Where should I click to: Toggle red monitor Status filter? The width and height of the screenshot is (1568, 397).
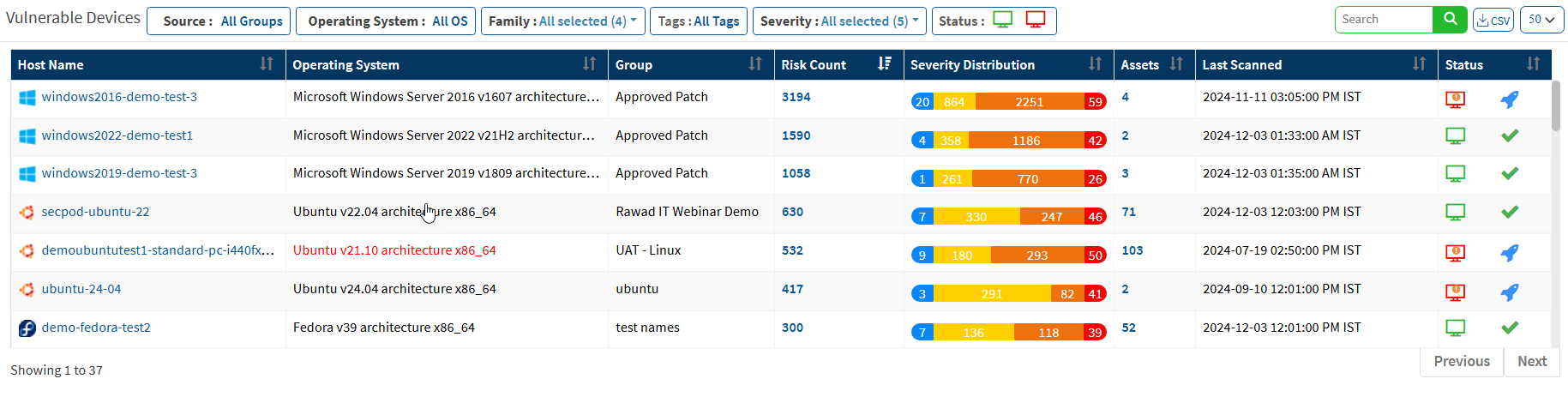[x=1035, y=21]
